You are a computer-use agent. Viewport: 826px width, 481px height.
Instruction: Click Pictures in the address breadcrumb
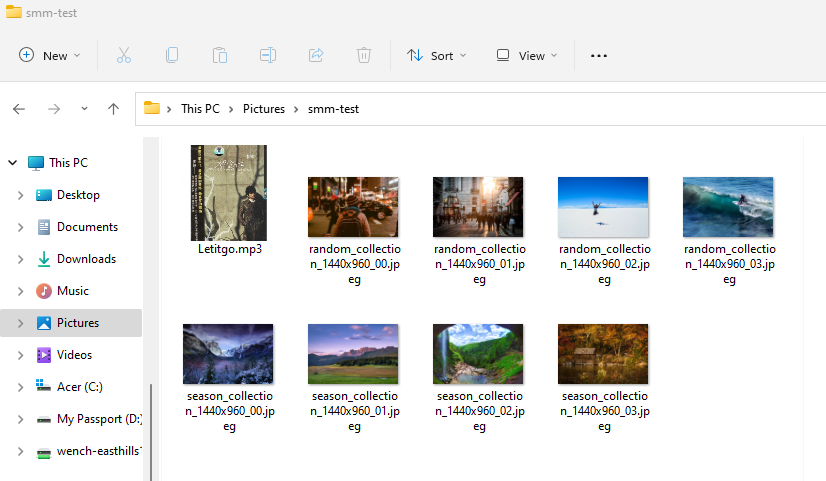(264, 109)
